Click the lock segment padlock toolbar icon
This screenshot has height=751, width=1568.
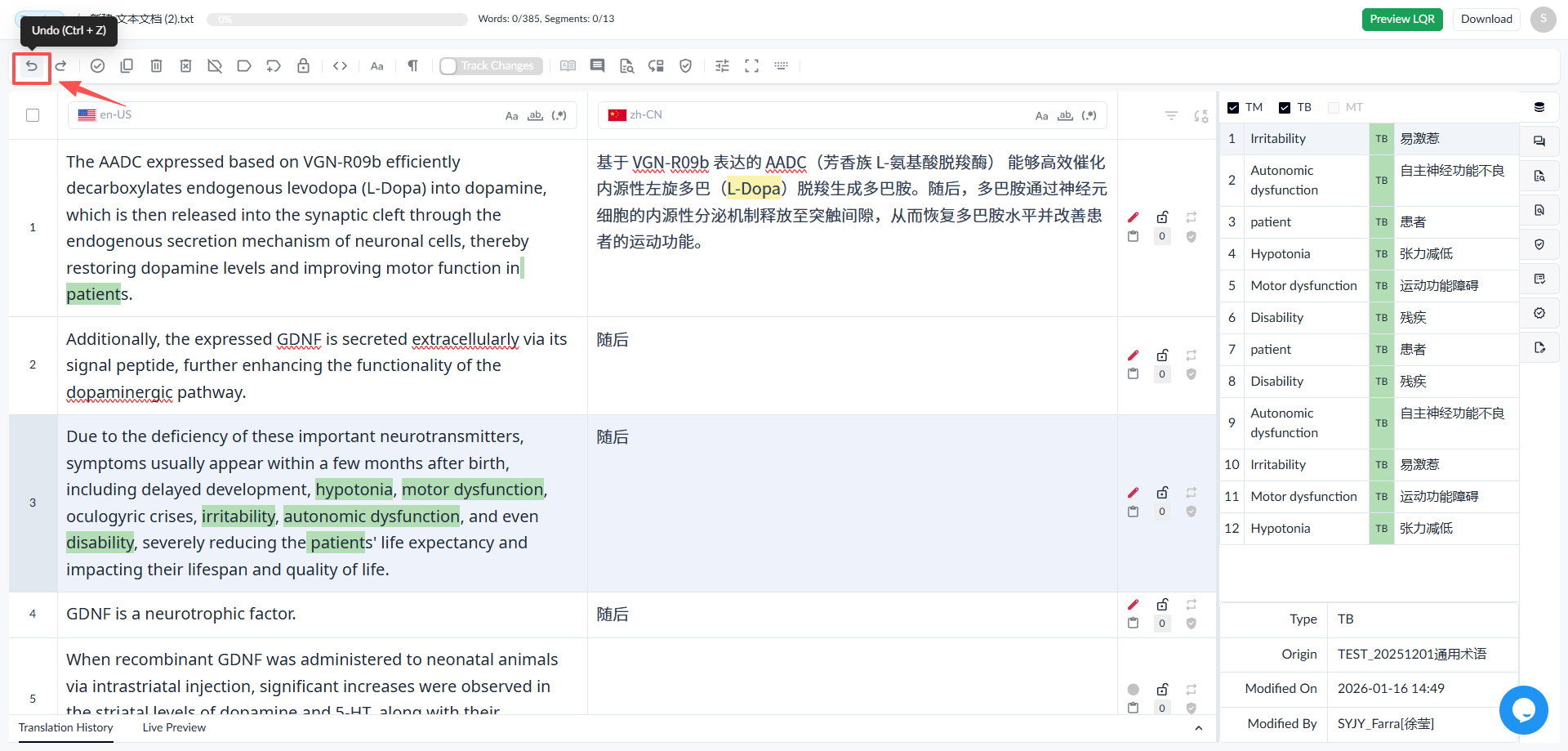point(303,66)
